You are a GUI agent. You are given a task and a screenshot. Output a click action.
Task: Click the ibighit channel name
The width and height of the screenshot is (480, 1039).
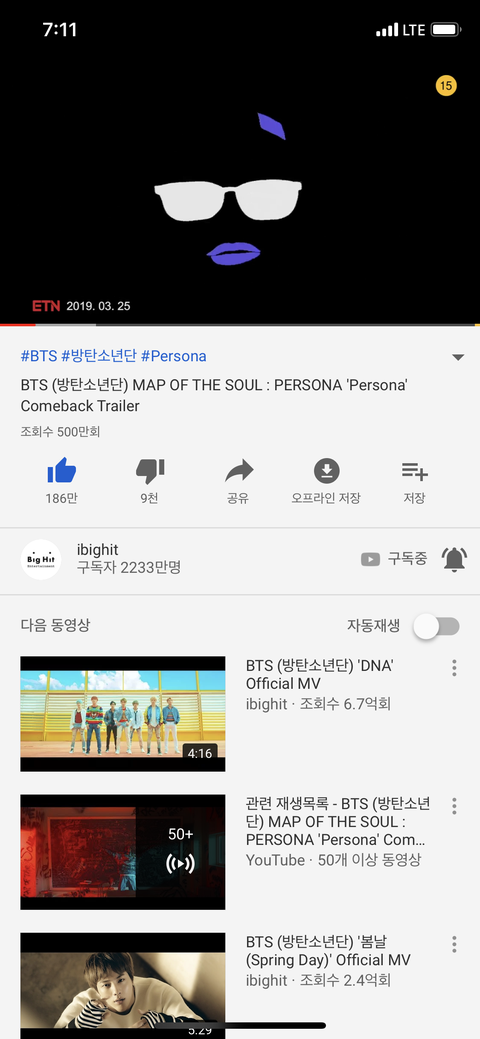coord(97,549)
